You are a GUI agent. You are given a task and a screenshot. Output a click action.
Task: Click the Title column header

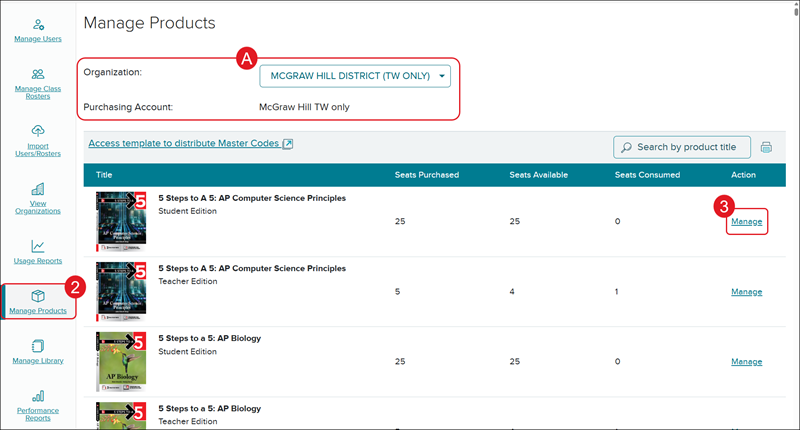pyautogui.click(x=105, y=175)
